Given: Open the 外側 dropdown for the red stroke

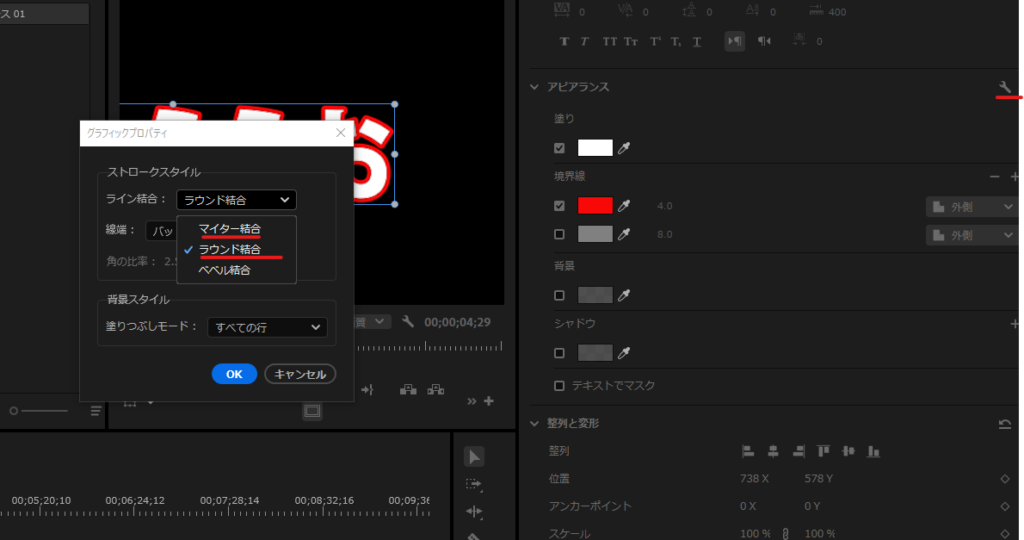Looking at the screenshot, I should point(970,207).
